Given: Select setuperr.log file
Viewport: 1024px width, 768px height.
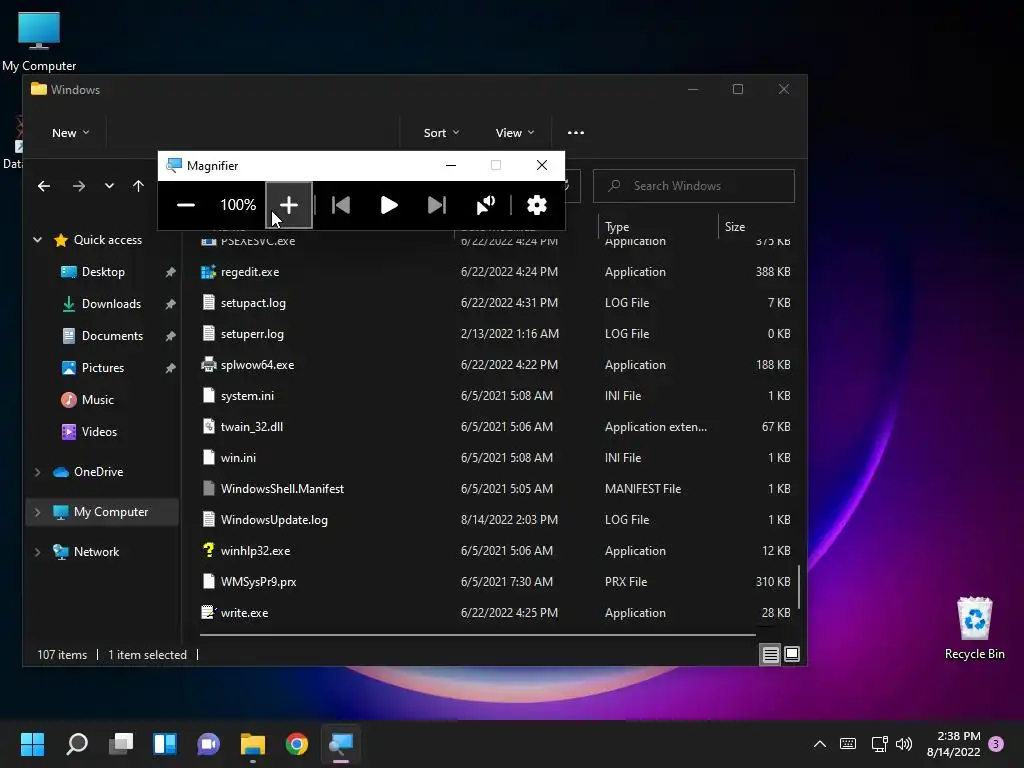Looking at the screenshot, I should pyautogui.click(x=252, y=334).
